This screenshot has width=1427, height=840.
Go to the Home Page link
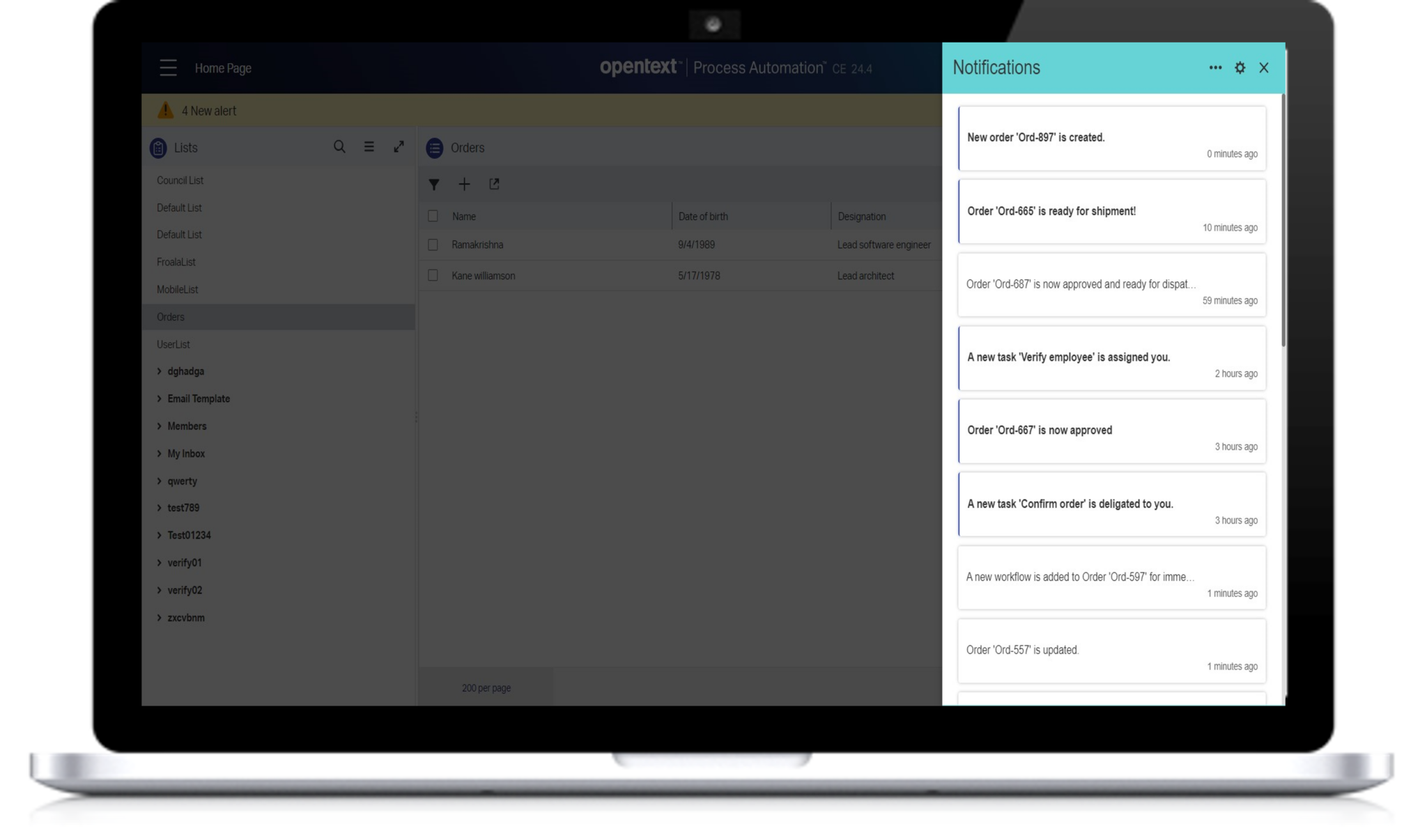223,68
